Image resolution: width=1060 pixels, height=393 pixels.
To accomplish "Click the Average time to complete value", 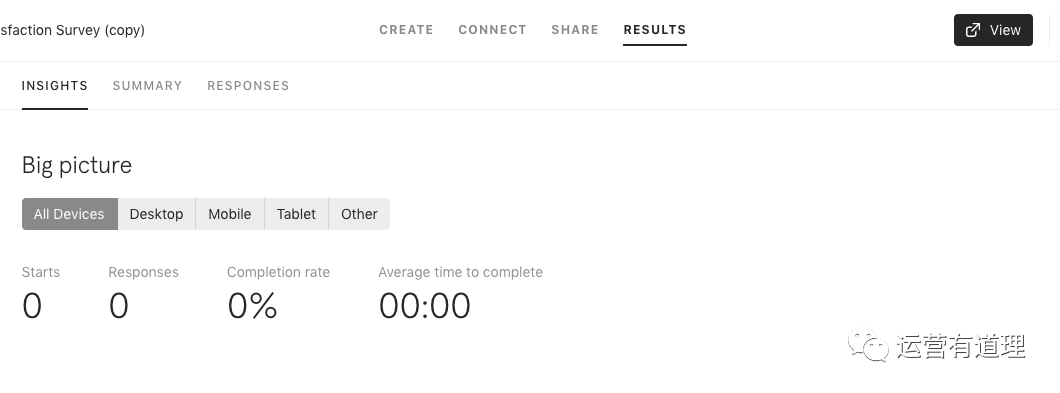I will click(x=425, y=306).
